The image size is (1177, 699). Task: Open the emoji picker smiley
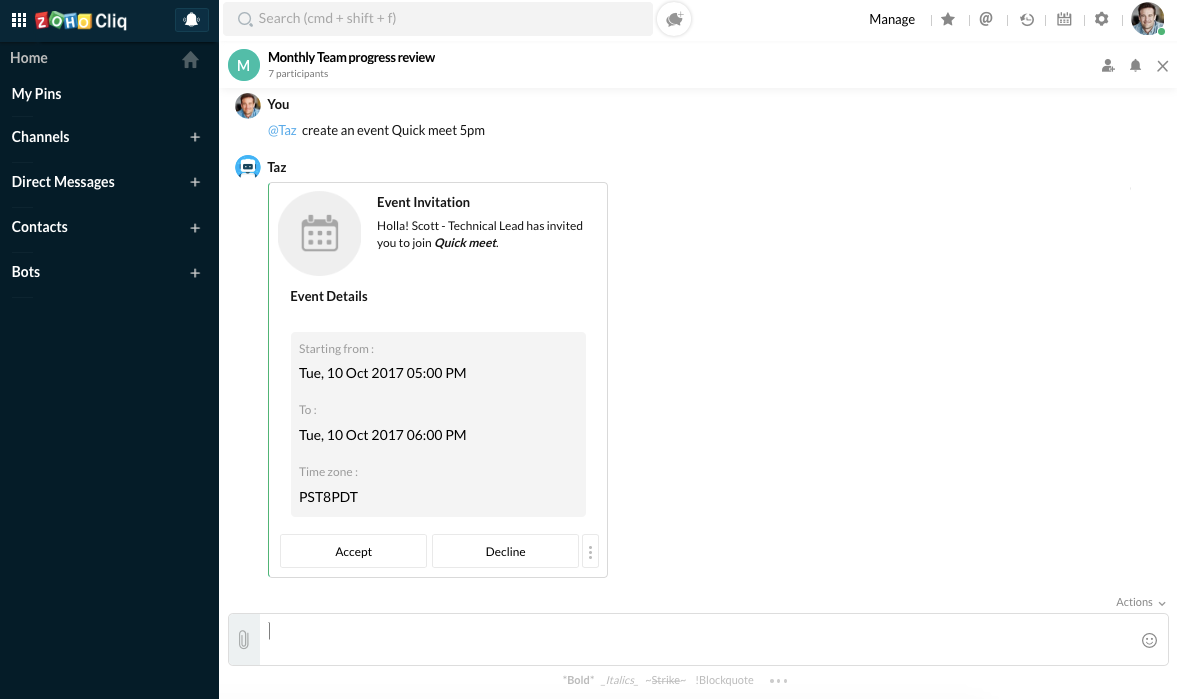tap(1149, 640)
